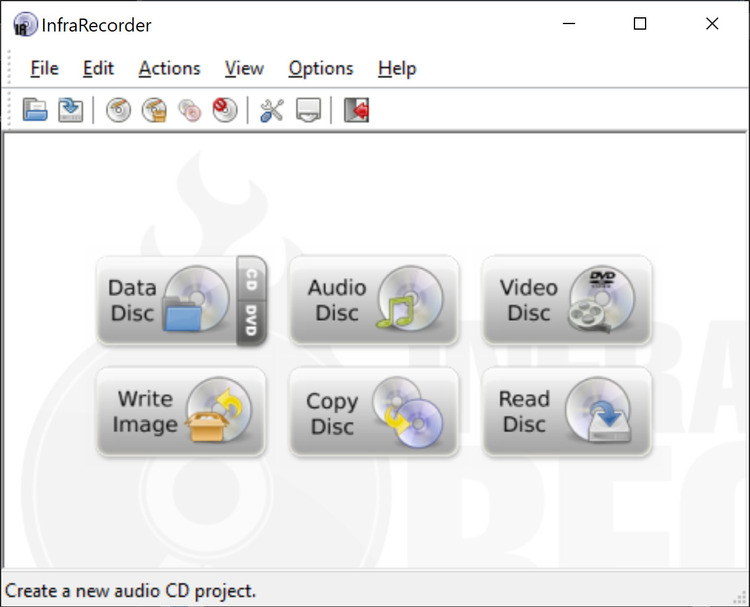750x607 pixels.
Task: Click the Burn compilation disc toolbar icon
Action: click(x=118, y=110)
